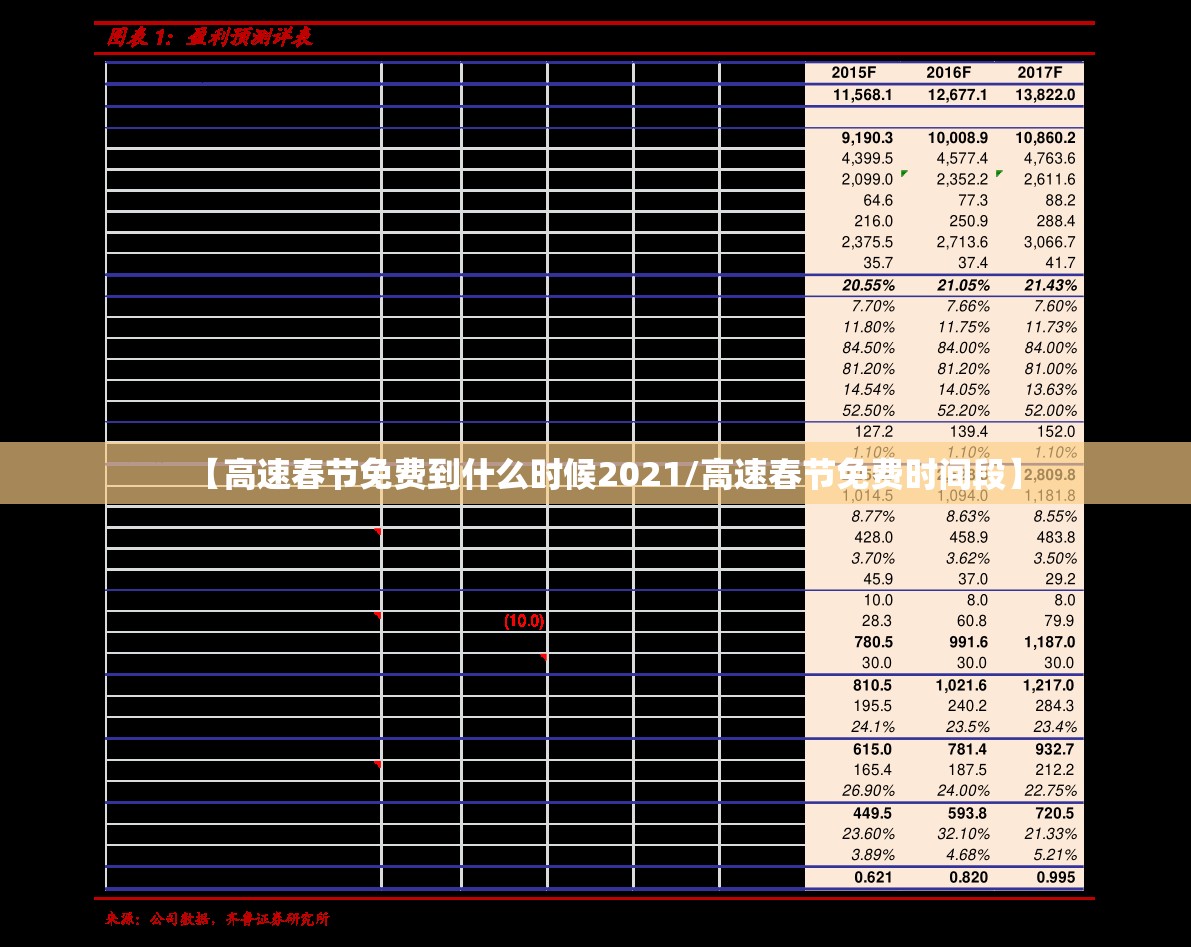This screenshot has width=1191, height=947.
Task: Click the percentage 84.50%
Action: (868, 348)
